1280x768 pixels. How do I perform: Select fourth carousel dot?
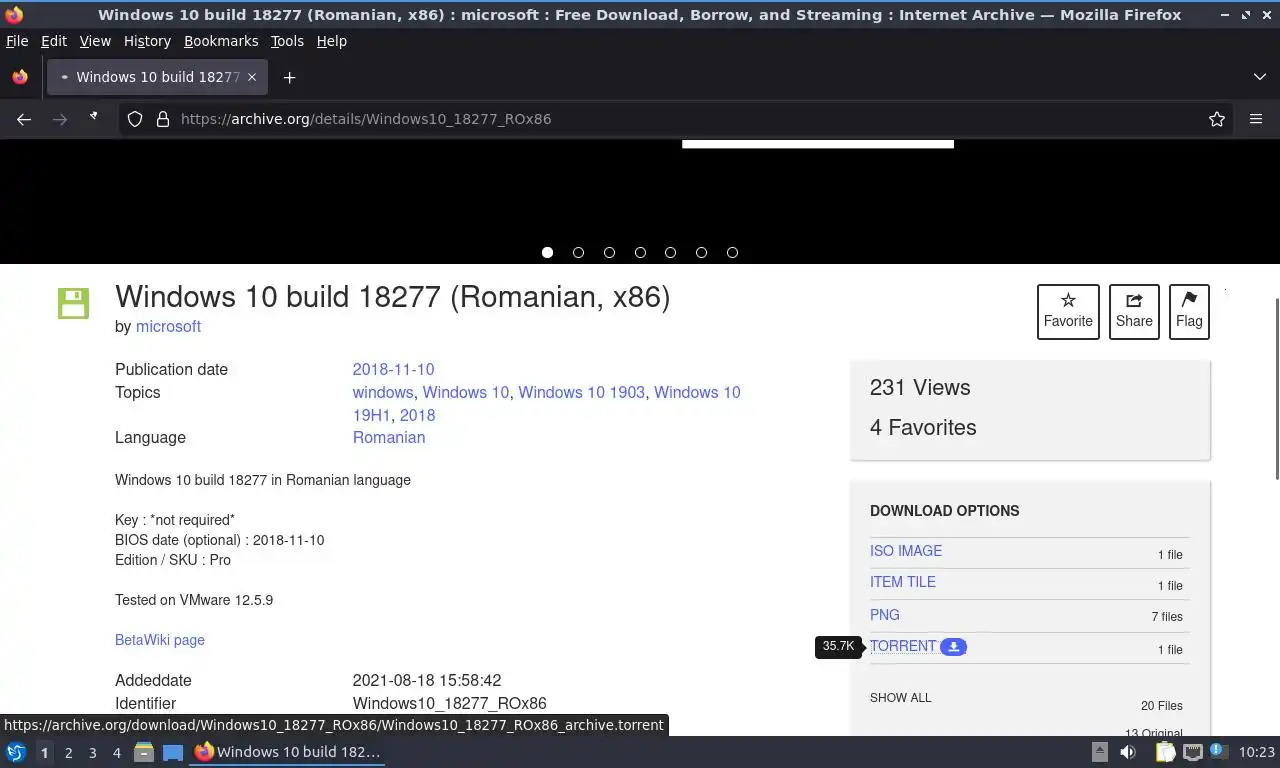[640, 252]
